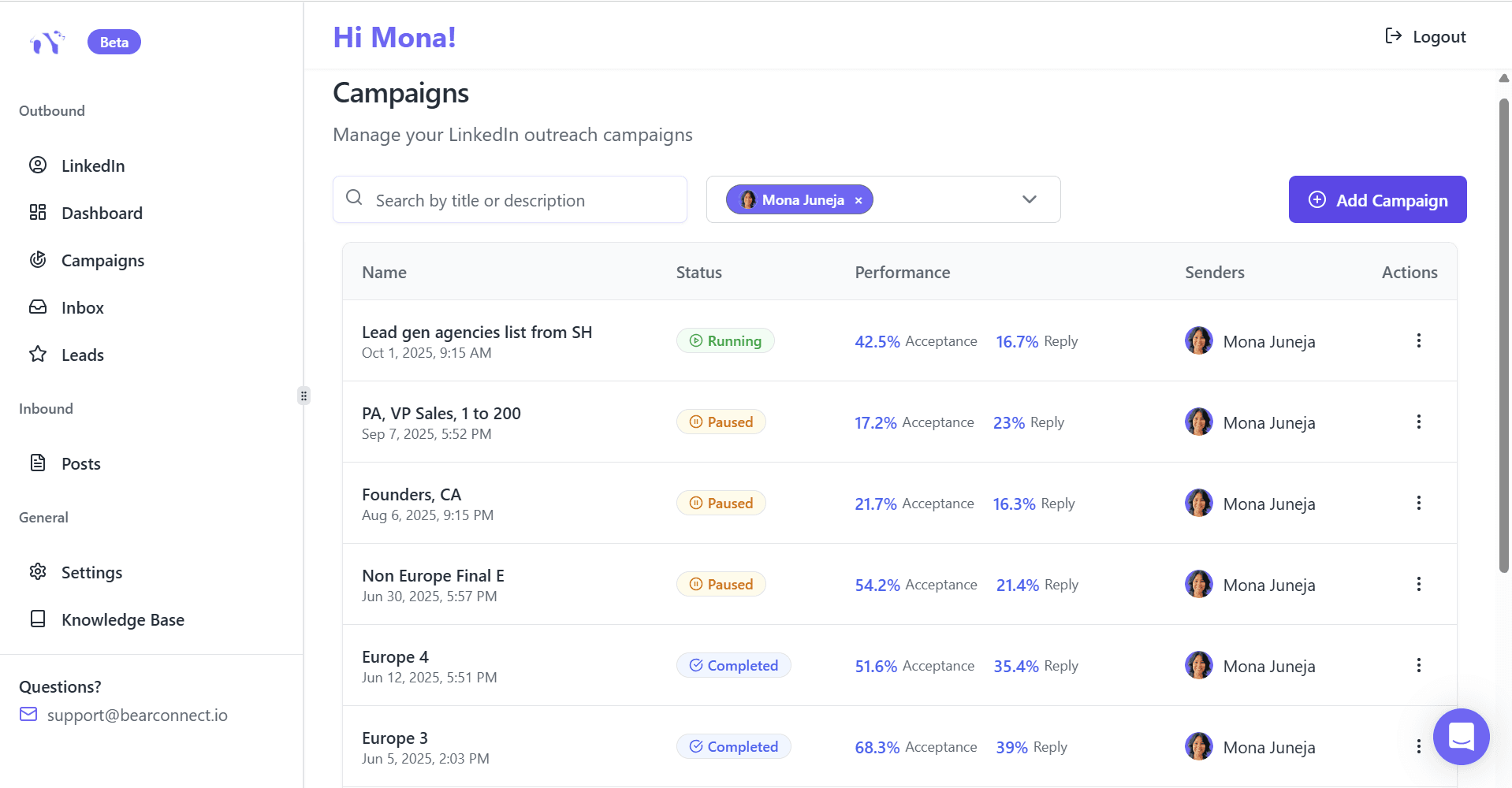
Task: Click the Knowledge Base book icon
Action: (37, 619)
